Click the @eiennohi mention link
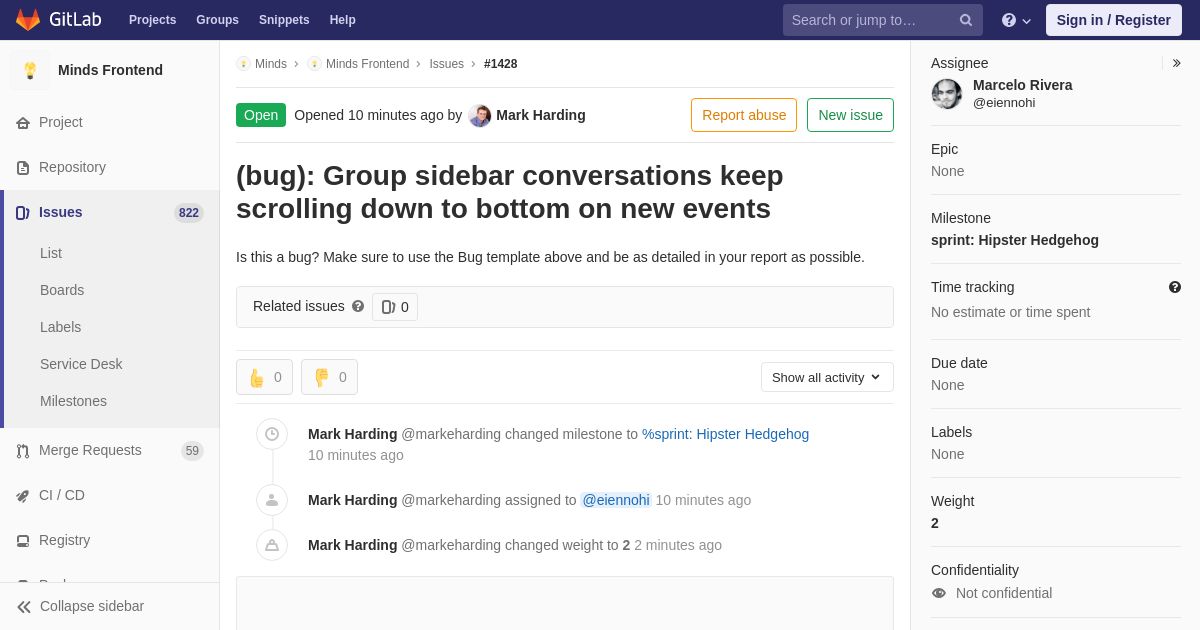Image resolution: width=1200 pixels, height=630 pixels. (616, 500)
